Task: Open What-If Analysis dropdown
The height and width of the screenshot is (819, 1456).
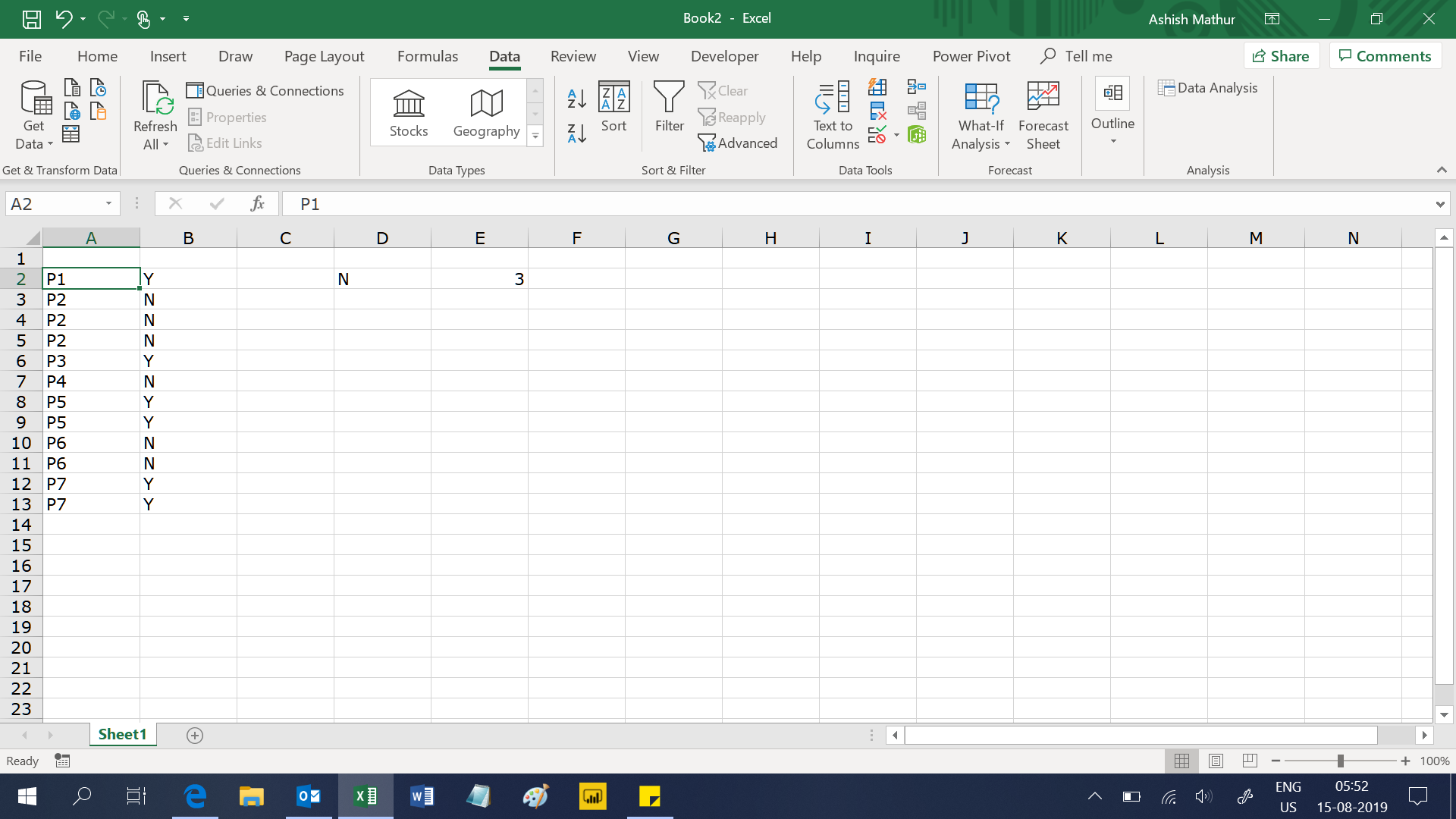Action: coord(981,115)
